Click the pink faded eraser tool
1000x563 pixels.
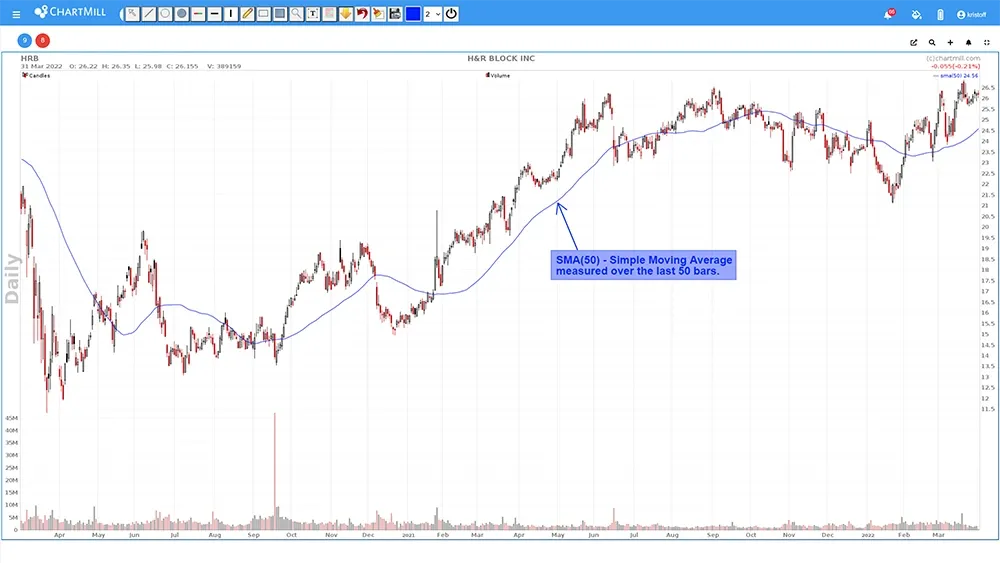pyautogui.click(x=330, y=13)
